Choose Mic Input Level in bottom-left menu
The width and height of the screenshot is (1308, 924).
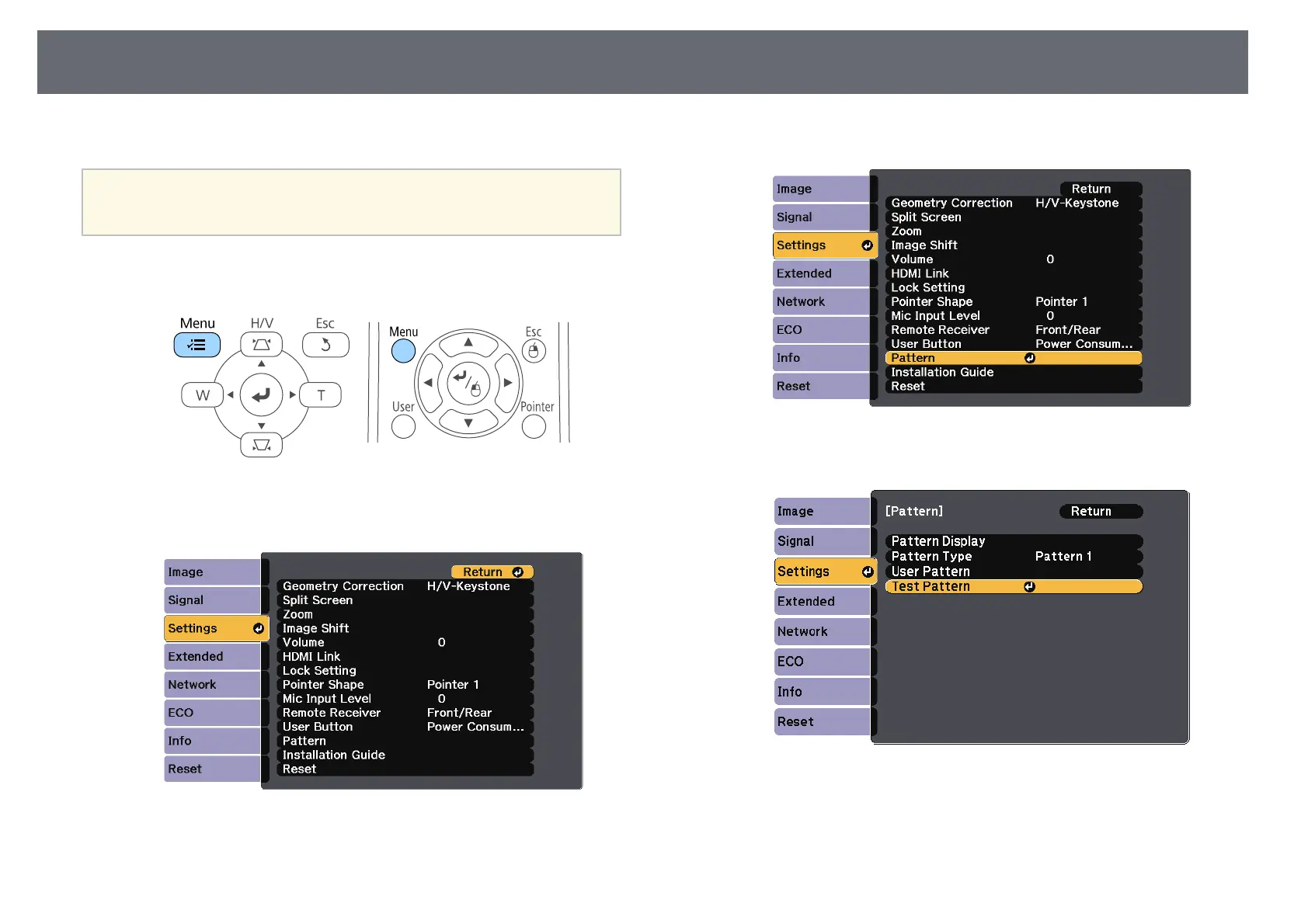[405, 699]
